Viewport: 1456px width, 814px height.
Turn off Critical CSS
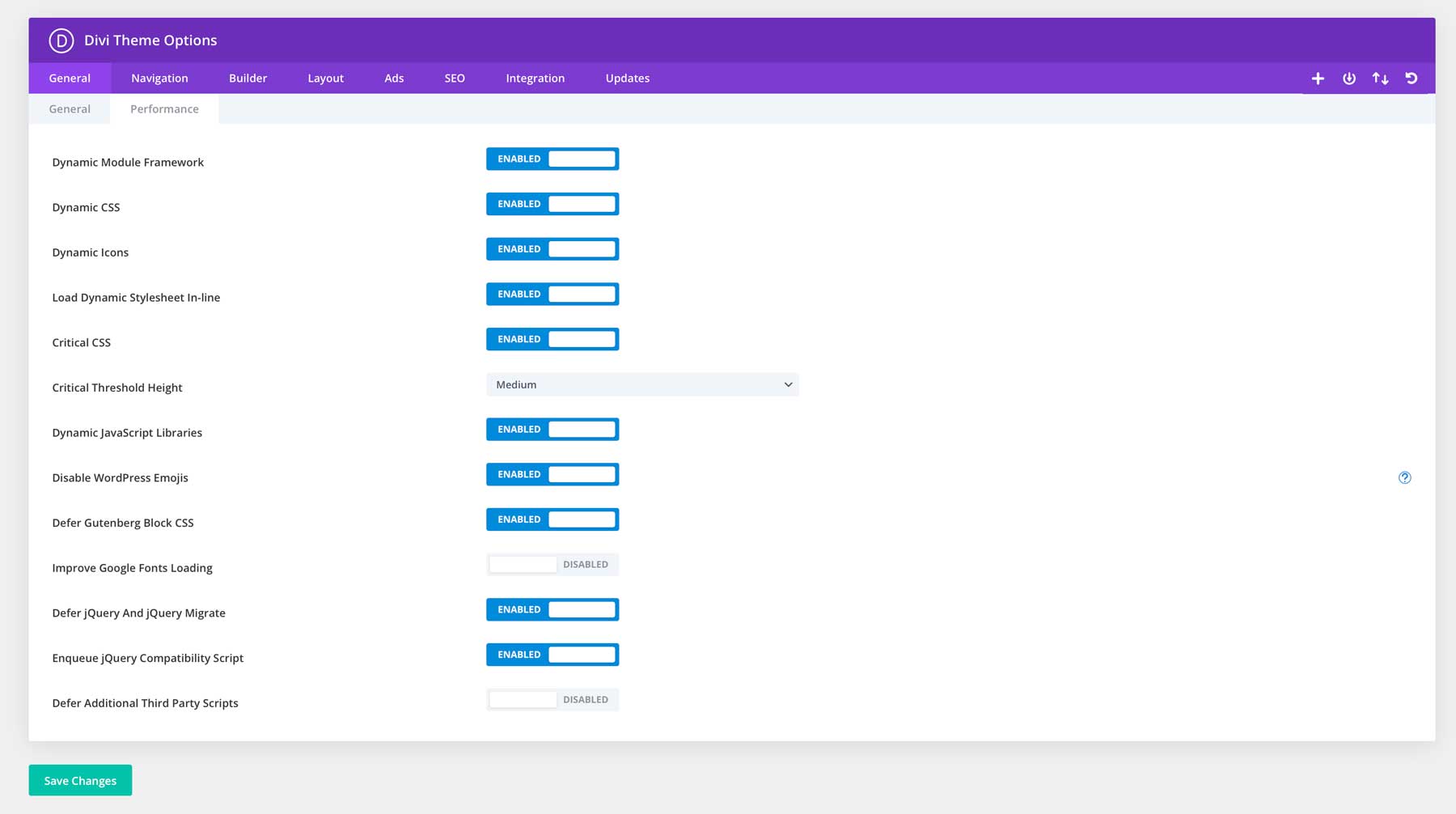click(x=552, y=338)
